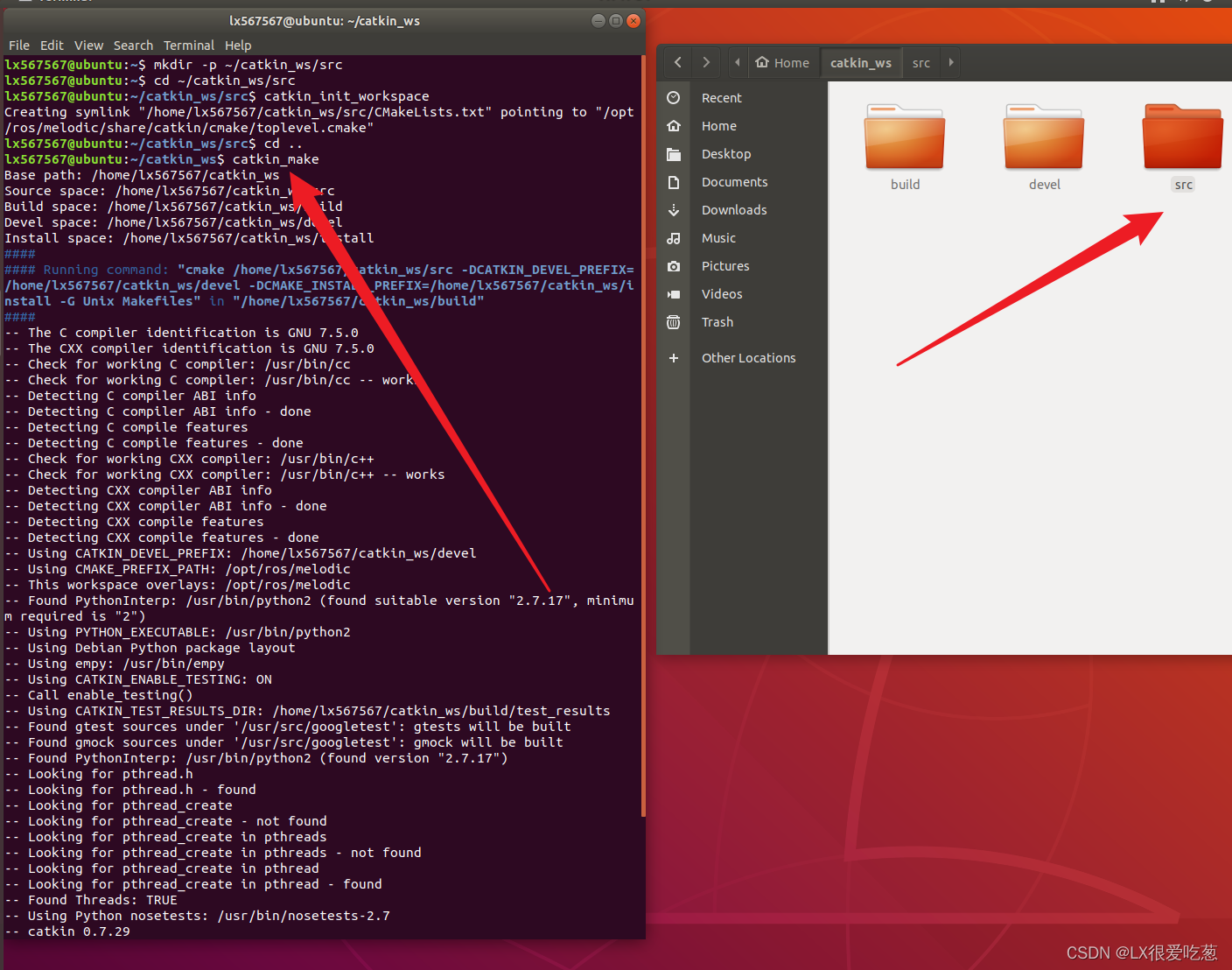Image resolution: width=1232 pixels, height=970 pixels.
Task: Click the 'Base path:' output line
Action: point(142,175)
